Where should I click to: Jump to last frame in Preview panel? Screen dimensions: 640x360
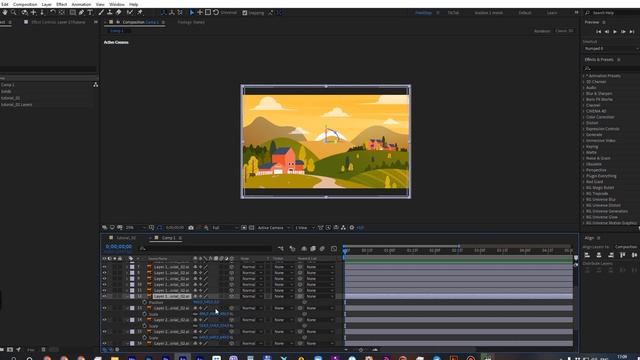(632, 31)
